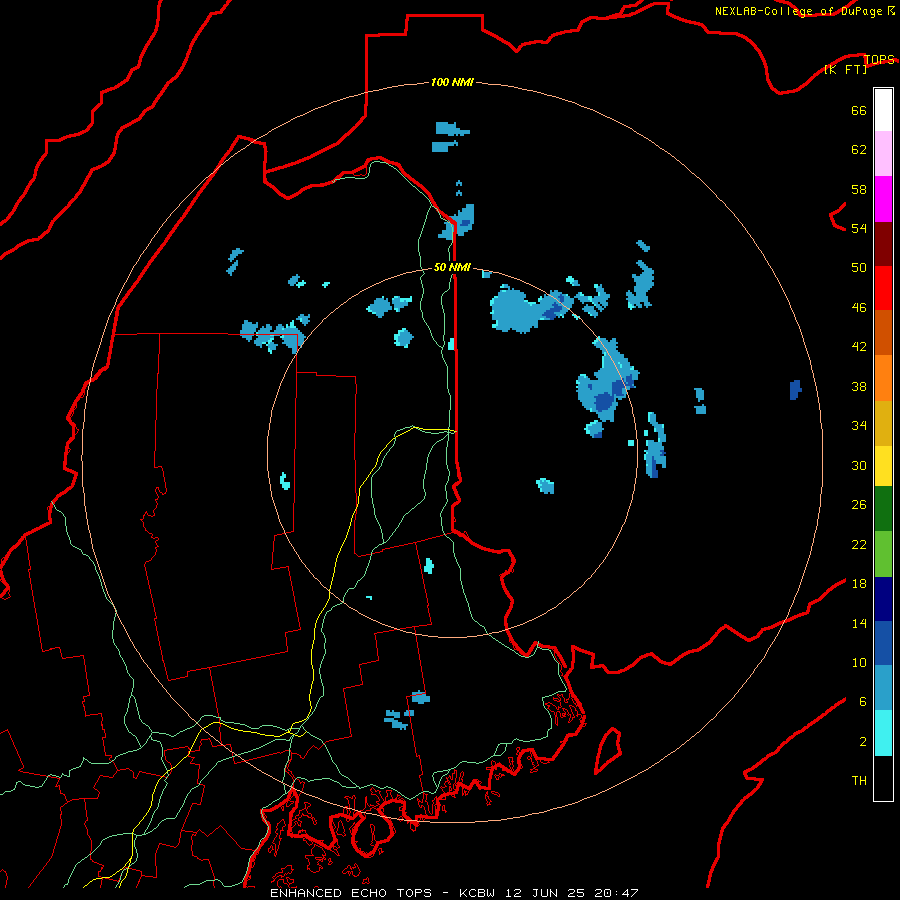Click the "58" legend value

coord(859,189)
